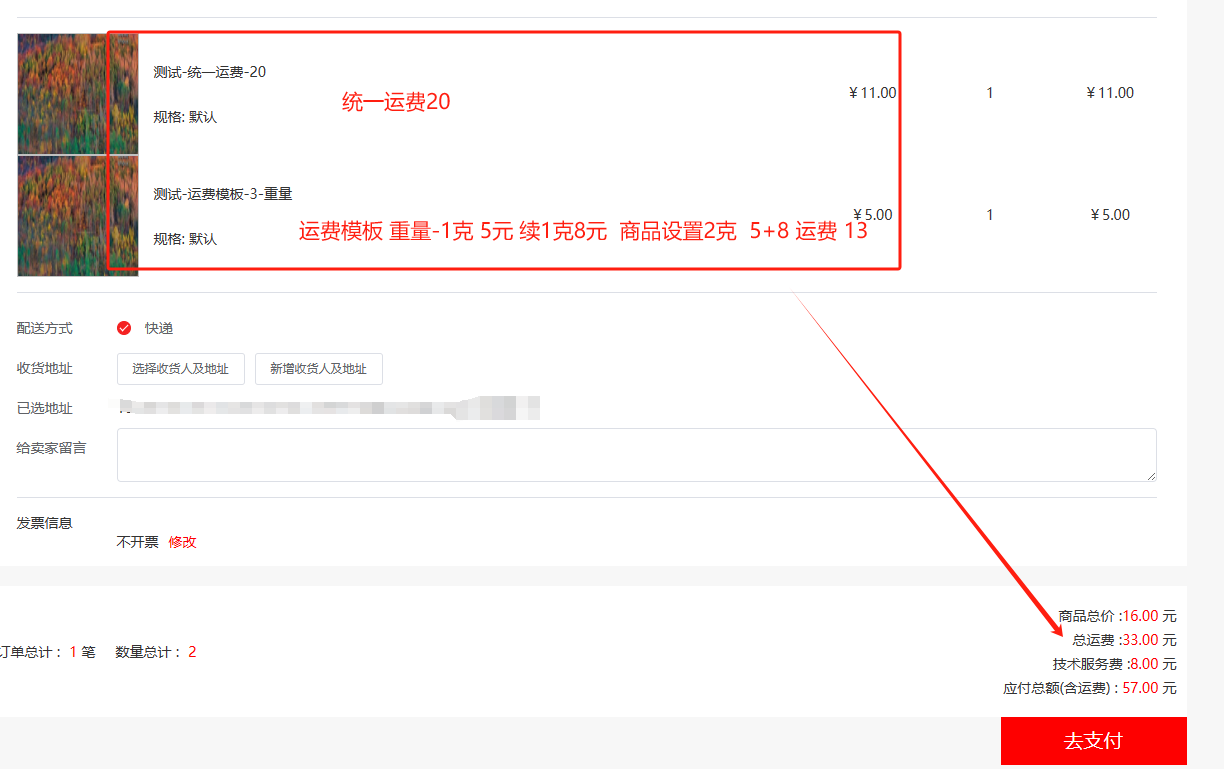This screenshot has width=1224, height=769.
Task: Click the 规格: 默认 text under 测试-统一运费-20
Action: (x=185, y=117)
